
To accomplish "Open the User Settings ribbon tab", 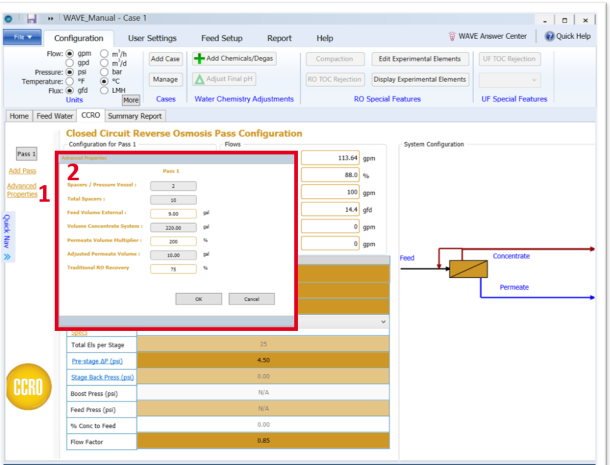I will (x=152, y=38).
